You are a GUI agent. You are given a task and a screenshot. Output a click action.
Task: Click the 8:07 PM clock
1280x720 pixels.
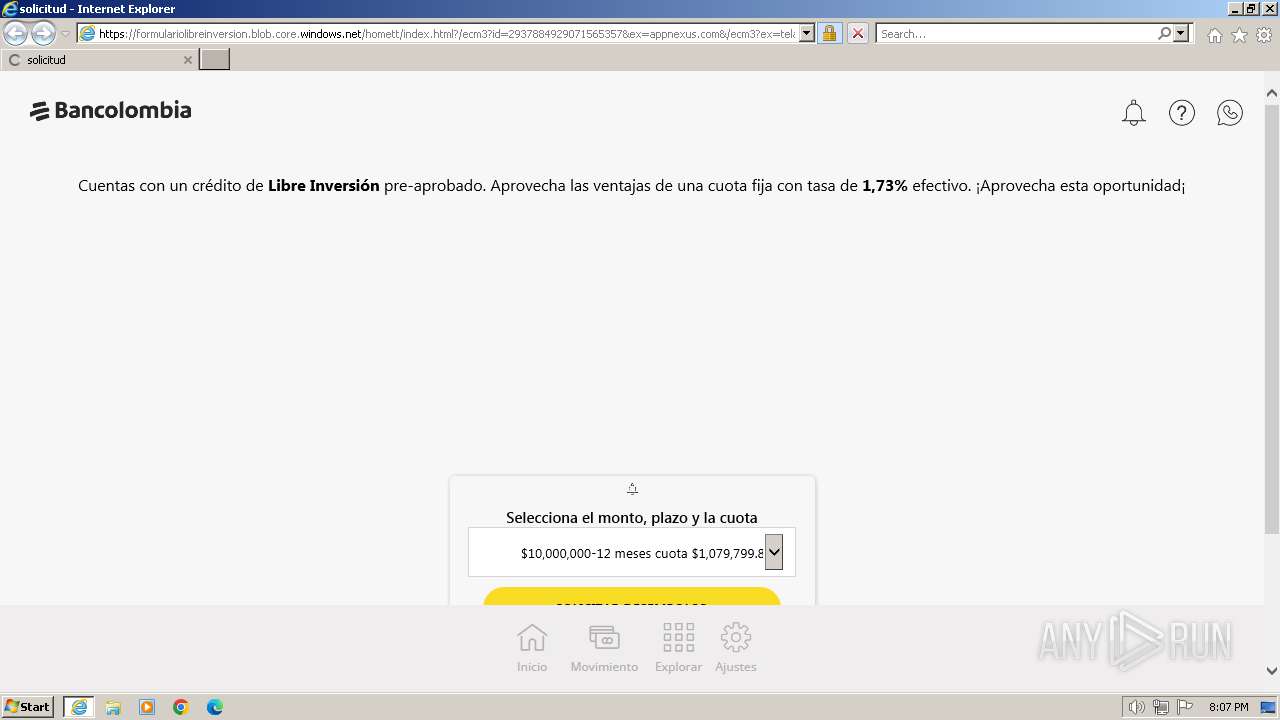tap(1228, 707)
